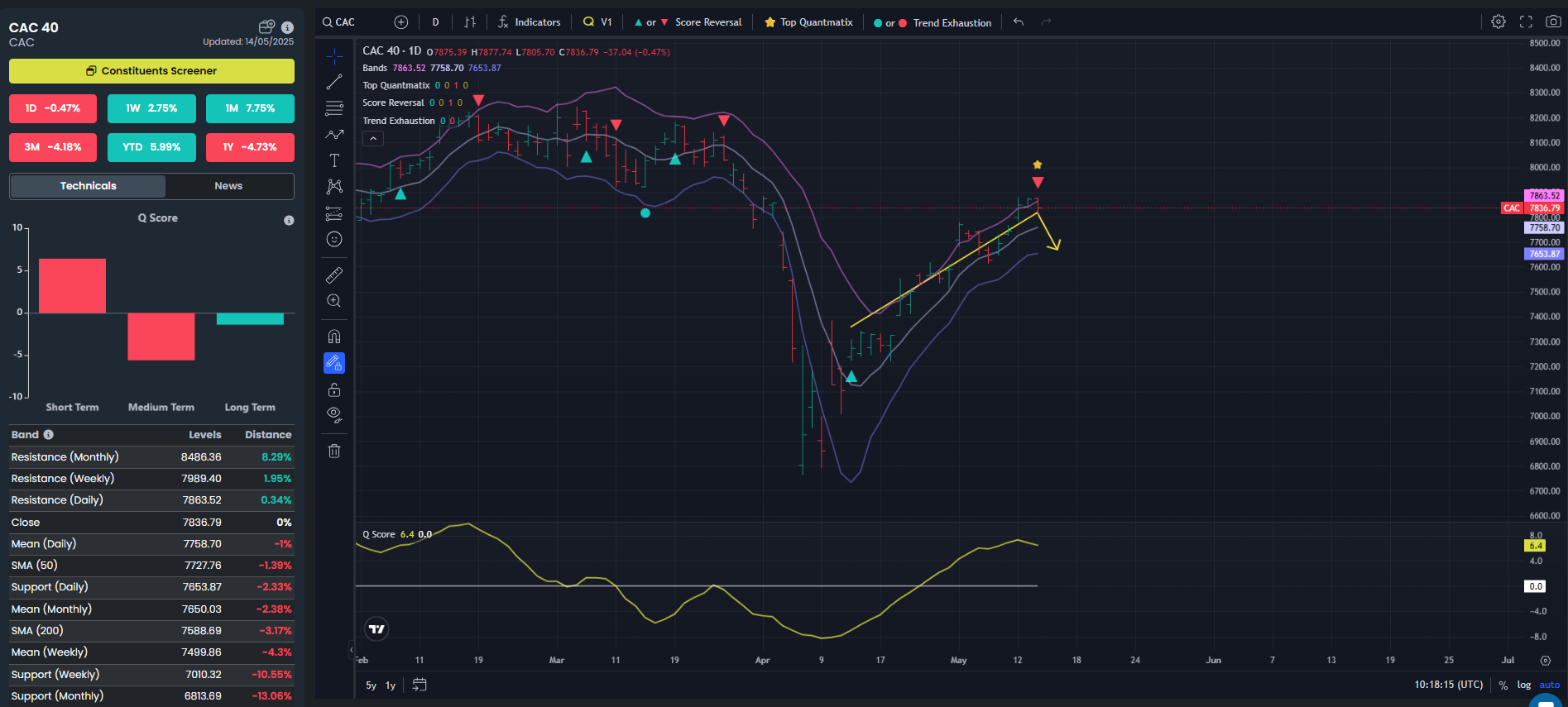This screenshot has width=1568, height=707.
Task: Click the 1W 2.75% performance tile
Action: (x=151, y=108)
